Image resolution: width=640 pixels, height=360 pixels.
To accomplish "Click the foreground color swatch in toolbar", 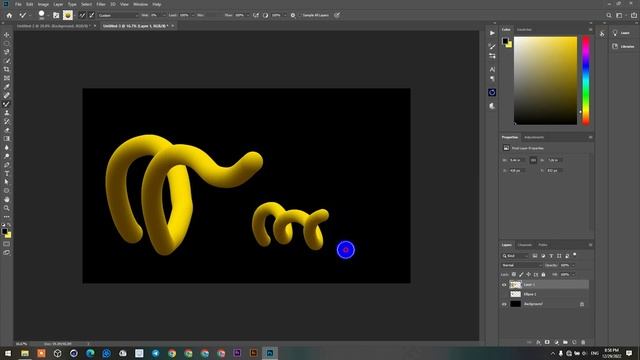I will click(x=4, y=231).
